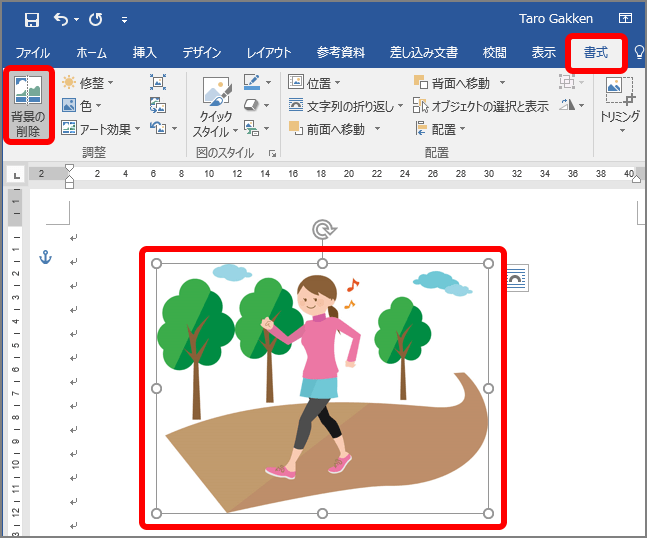Select the 書式 picture tools tab
647x538 pixels.
coord(596,53)
